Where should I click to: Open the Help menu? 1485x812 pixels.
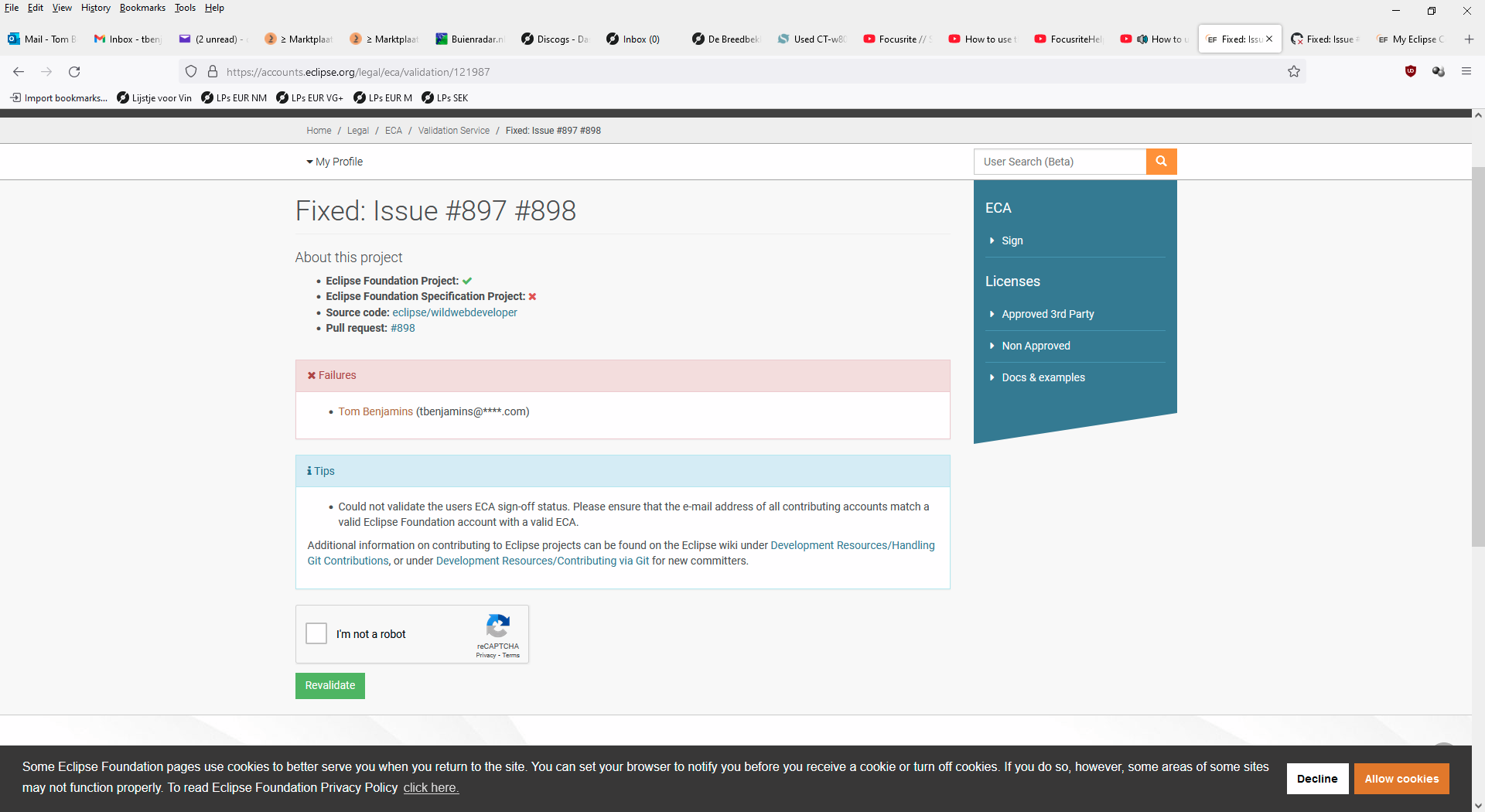(214, 8)
